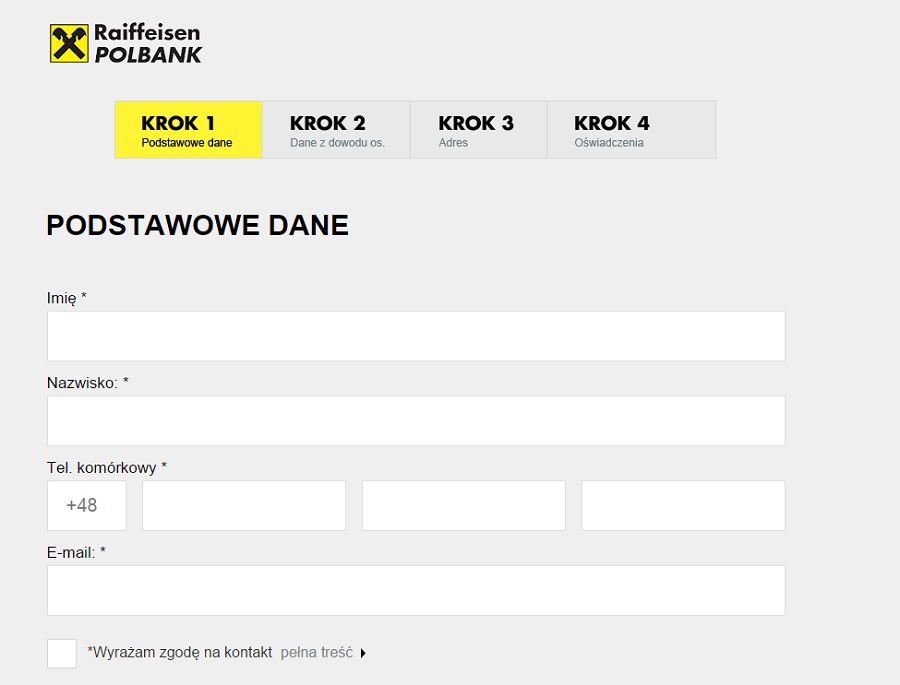This screenshot has width=900, height=685.
Task: Click the Raiffeisen Polbank yellow logo icon
Action: pyautogui.click(x=69, y=43)
